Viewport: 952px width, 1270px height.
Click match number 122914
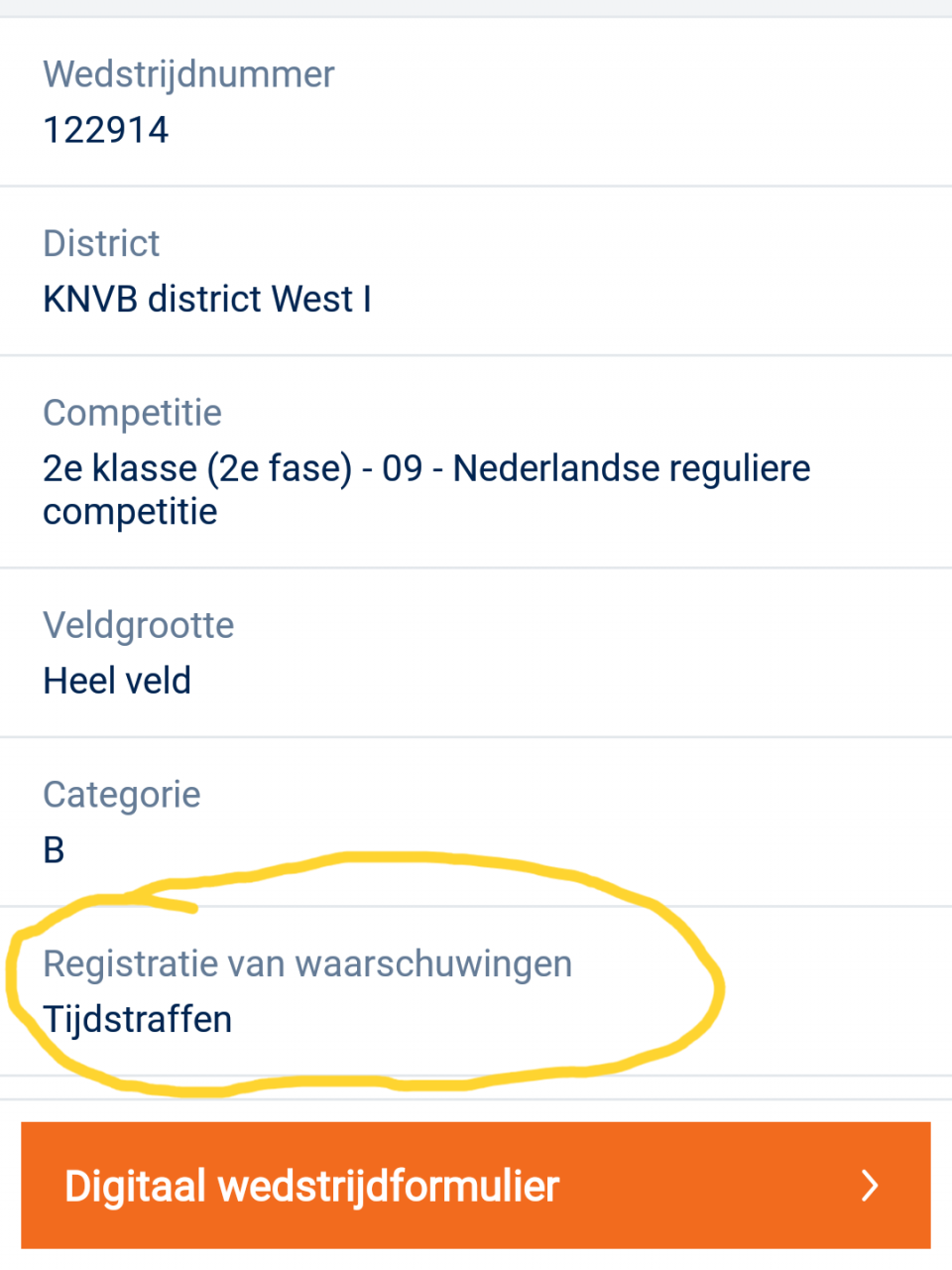point(106,130)
